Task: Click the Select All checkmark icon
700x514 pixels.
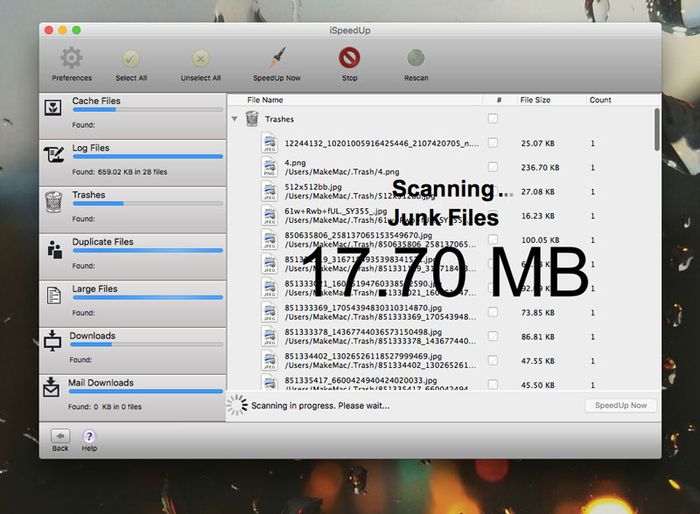Action: (x=131, y=59)
